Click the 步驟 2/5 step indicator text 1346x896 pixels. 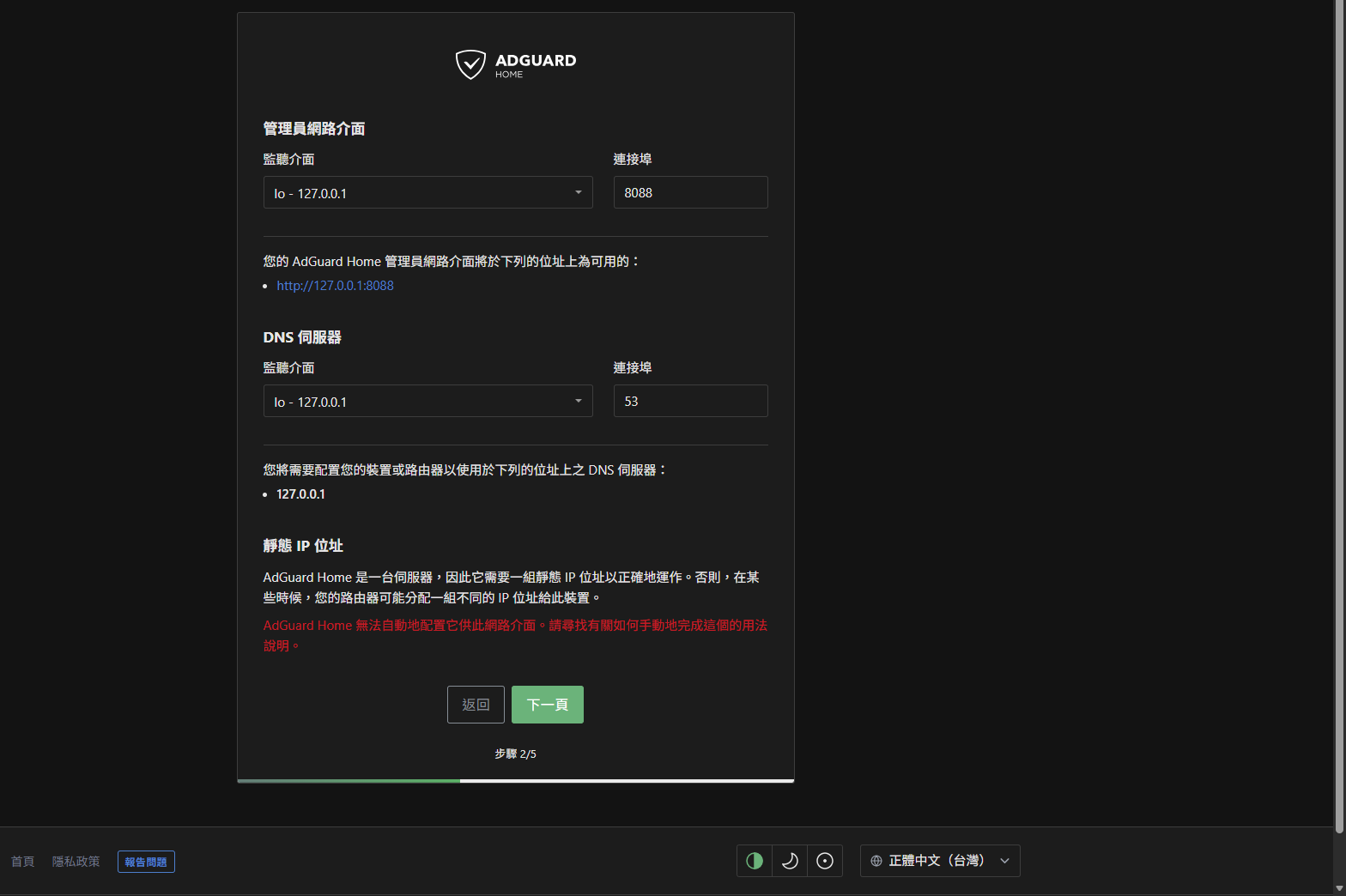coord(516,754)
